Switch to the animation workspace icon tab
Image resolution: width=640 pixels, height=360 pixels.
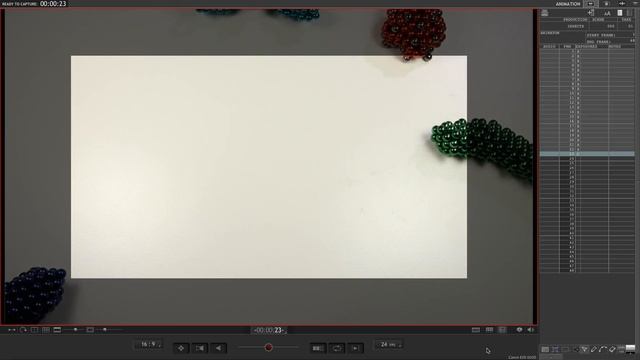591,4
